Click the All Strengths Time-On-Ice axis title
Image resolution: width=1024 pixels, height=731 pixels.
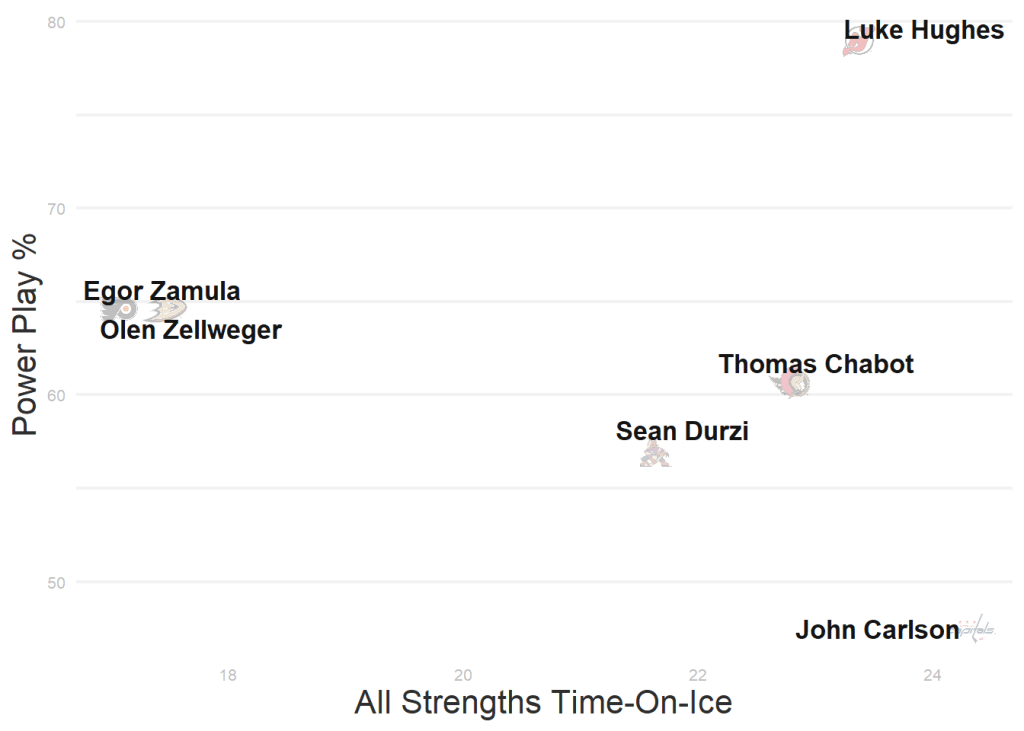coord(543,702)
